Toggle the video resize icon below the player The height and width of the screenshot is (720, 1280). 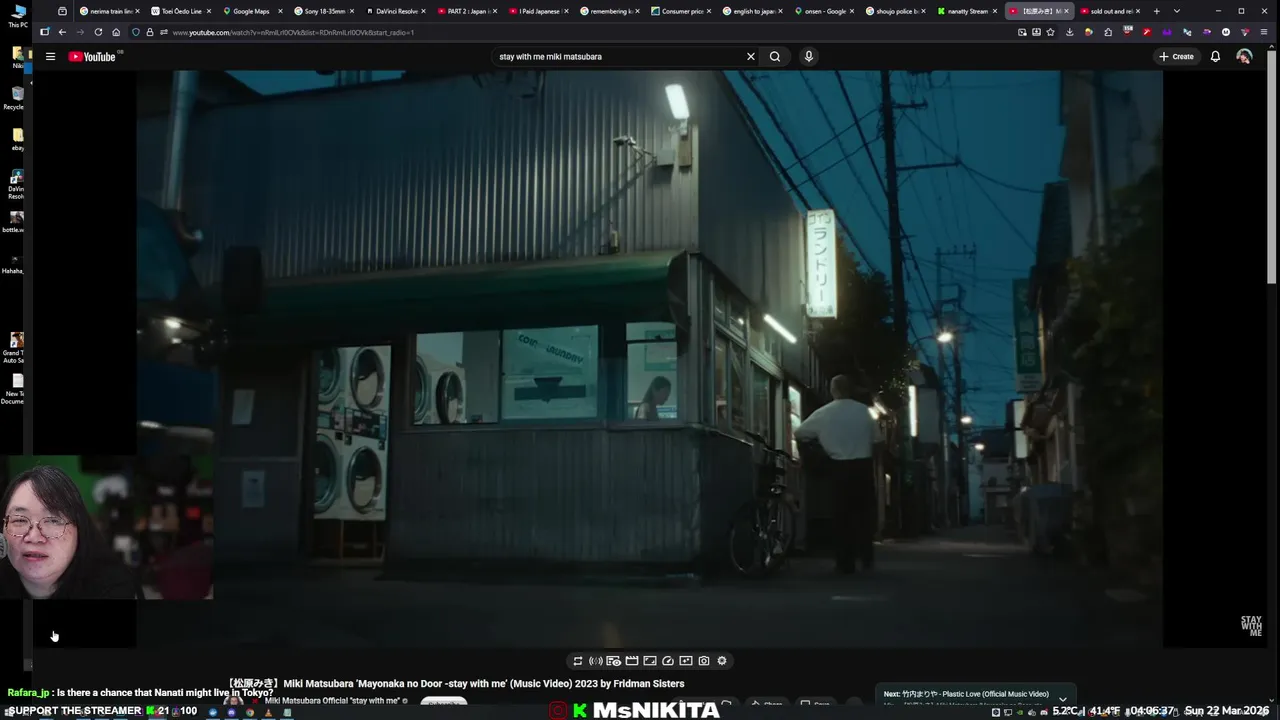(650, 661)
